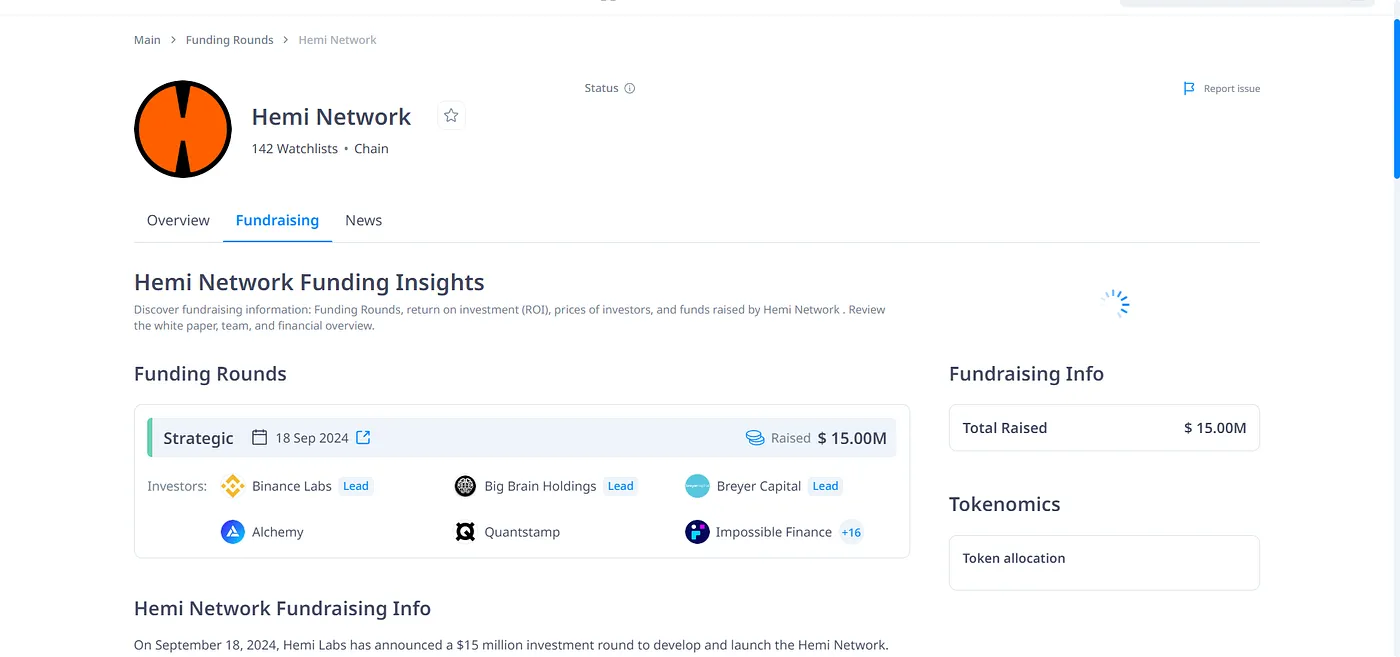1400x657 pixels.
Task: Click the calendar icon in Strategic round
Action: pos(260,437)
